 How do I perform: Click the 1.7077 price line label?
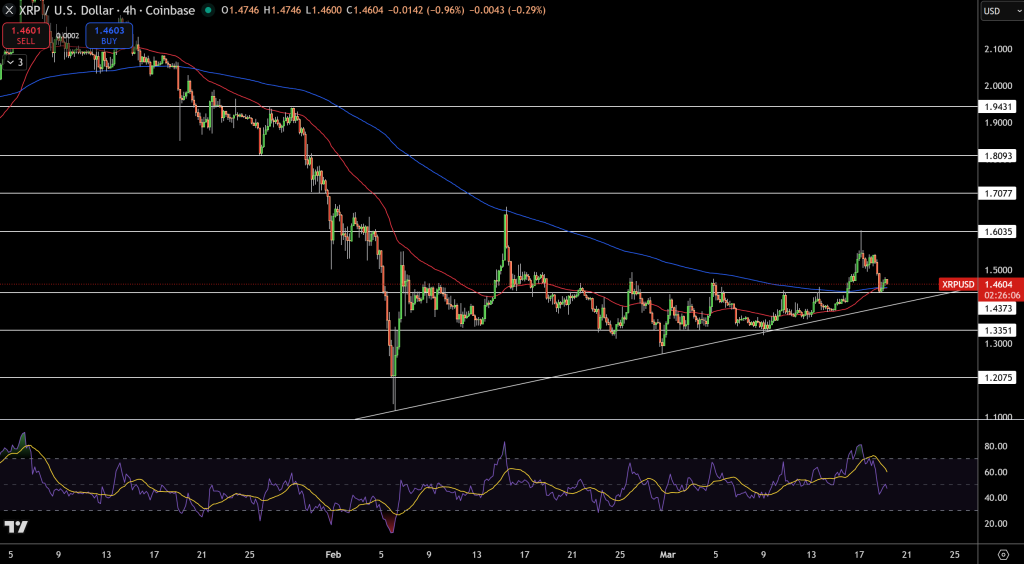coord(996,194)
